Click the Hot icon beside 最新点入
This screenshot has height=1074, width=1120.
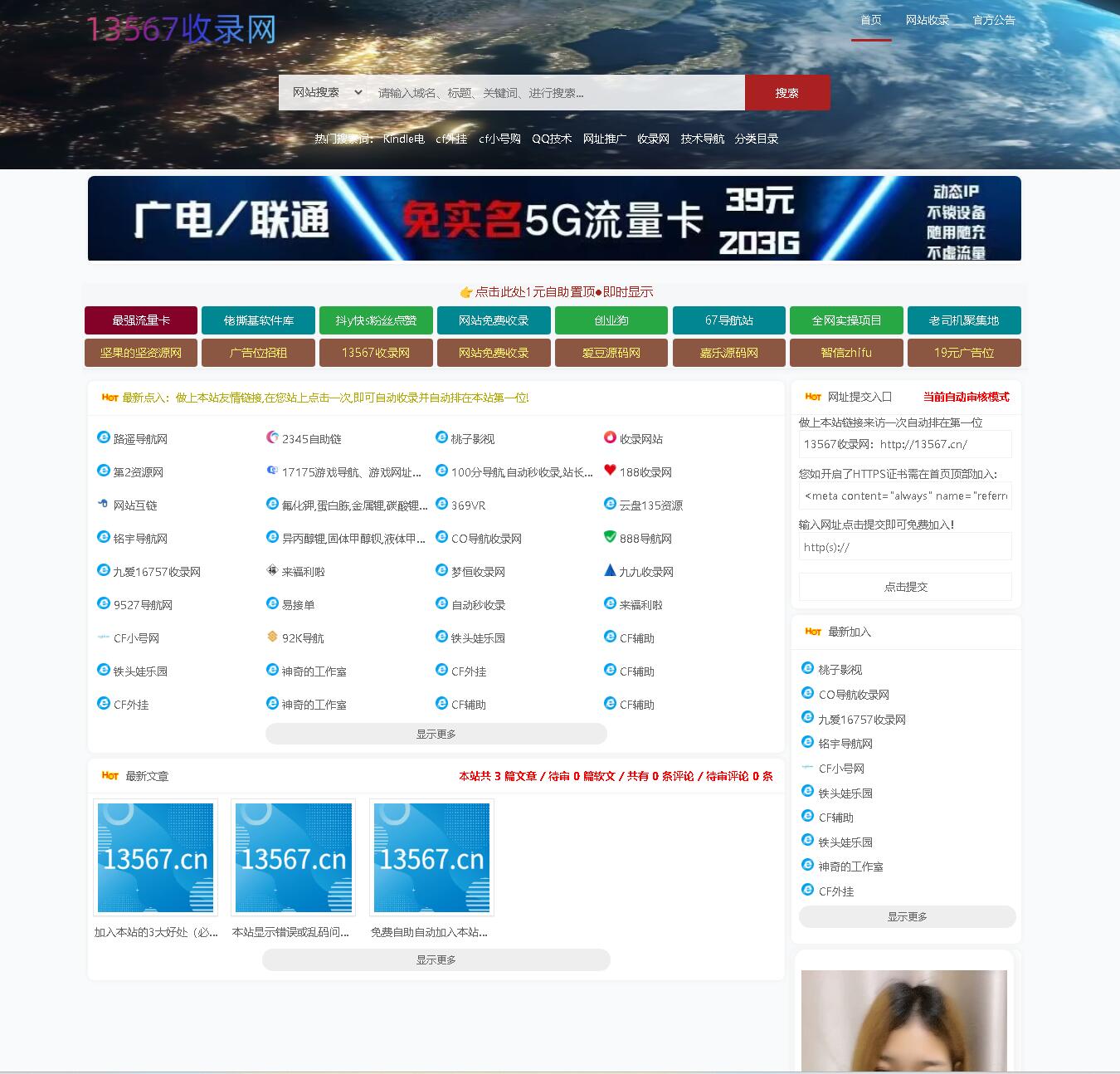[x=110, y=398]
